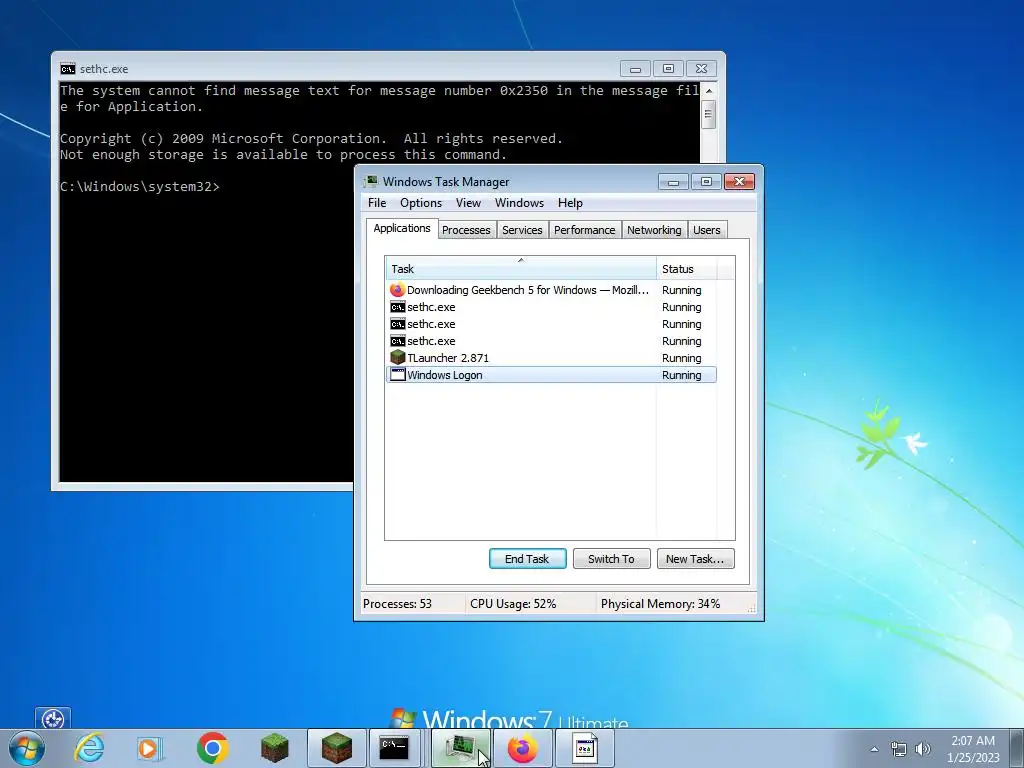Select the TLauncher 2.871 task
Screen dimensions: 1024x768
551,358
